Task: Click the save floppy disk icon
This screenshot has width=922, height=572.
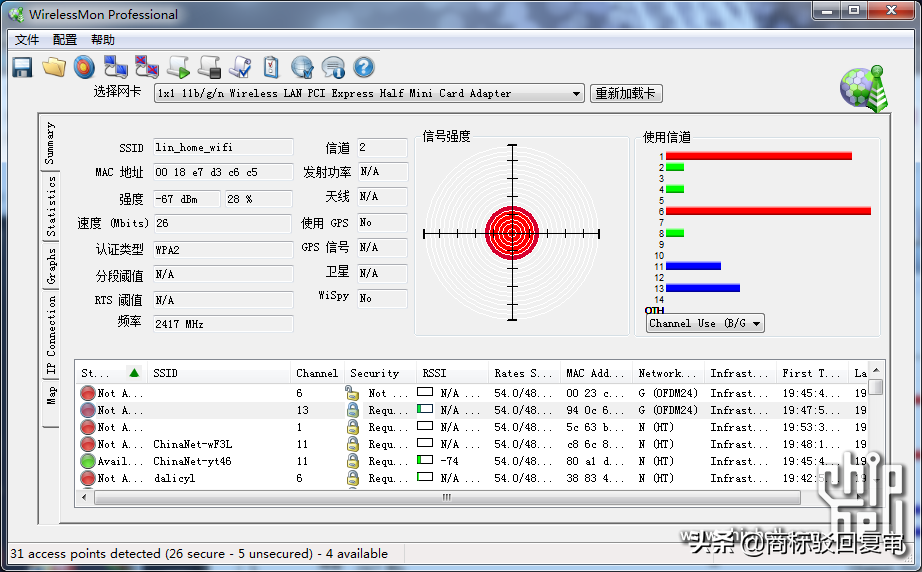Action: pyautogui.click(x=22, y=68)
